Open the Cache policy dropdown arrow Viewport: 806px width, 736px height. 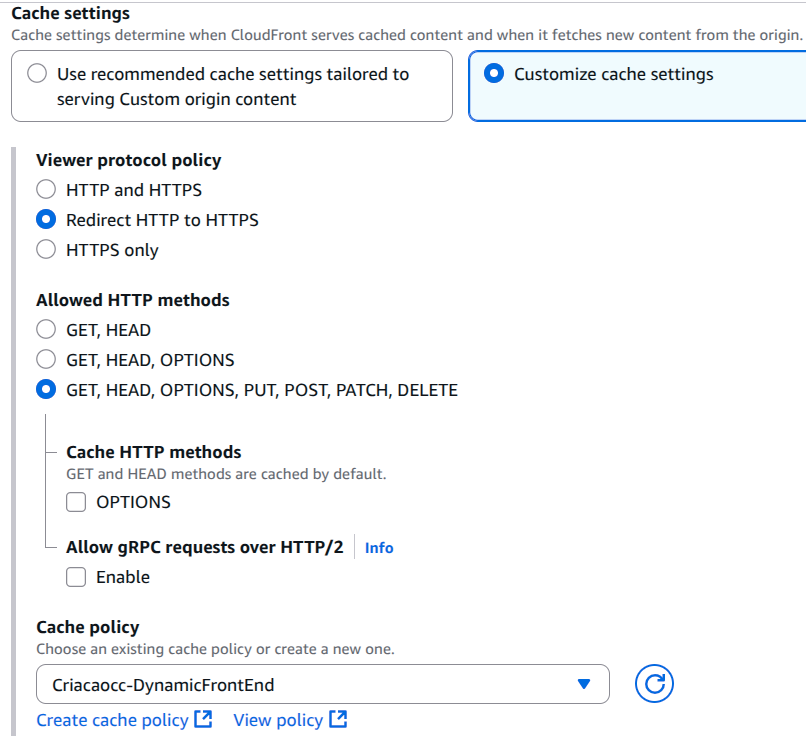point(585,684)
